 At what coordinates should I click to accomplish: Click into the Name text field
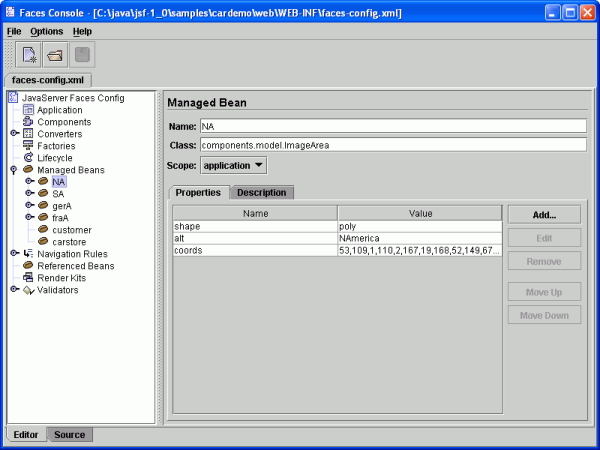click(392, 126)
